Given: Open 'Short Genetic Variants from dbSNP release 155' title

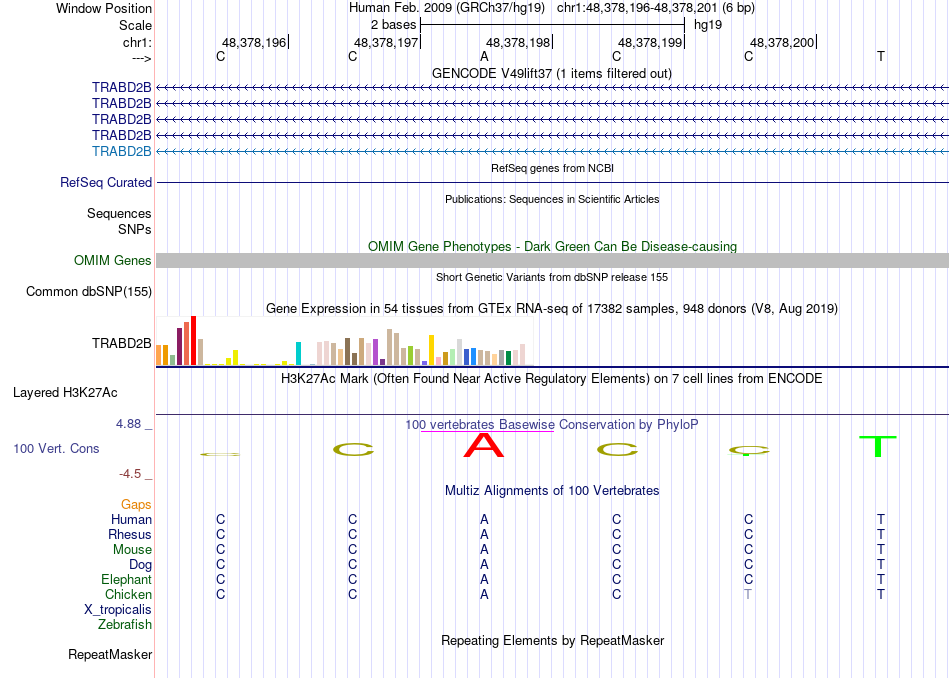Looking at the screenshot, I should point(552,277).
